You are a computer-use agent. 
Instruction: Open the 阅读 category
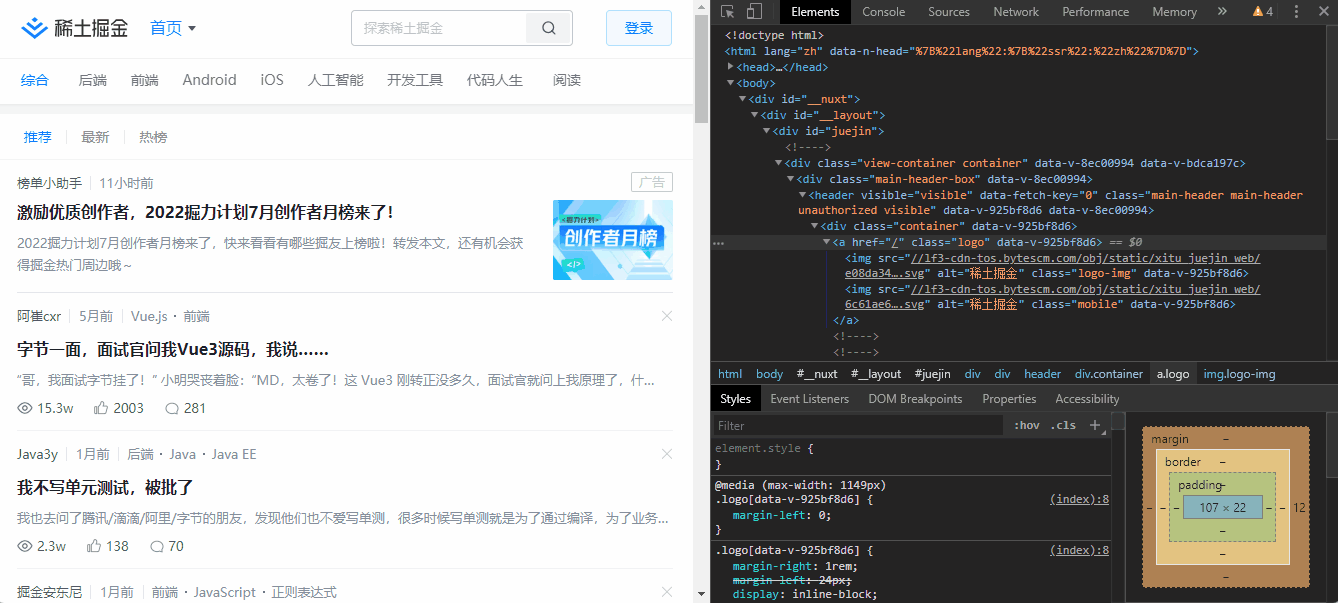[567, 80]
